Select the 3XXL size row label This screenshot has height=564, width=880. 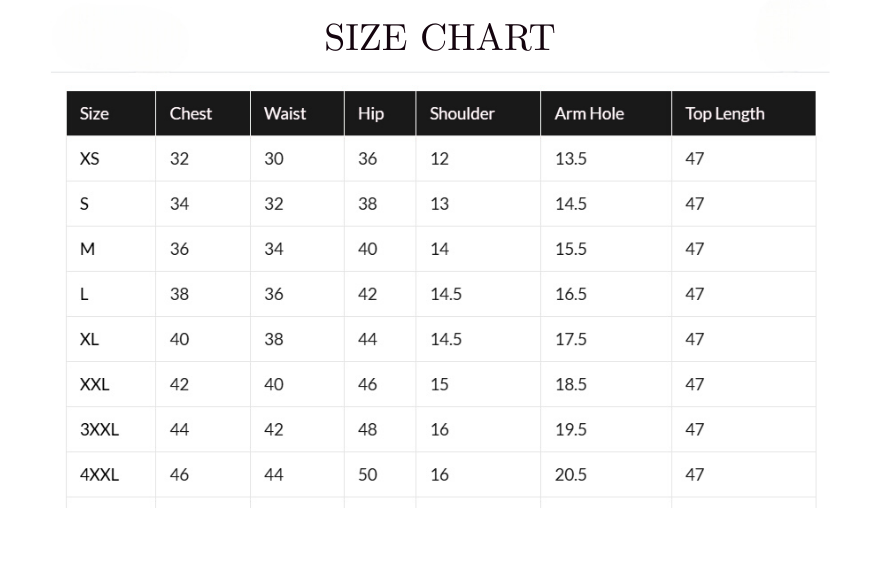[99, 429]
